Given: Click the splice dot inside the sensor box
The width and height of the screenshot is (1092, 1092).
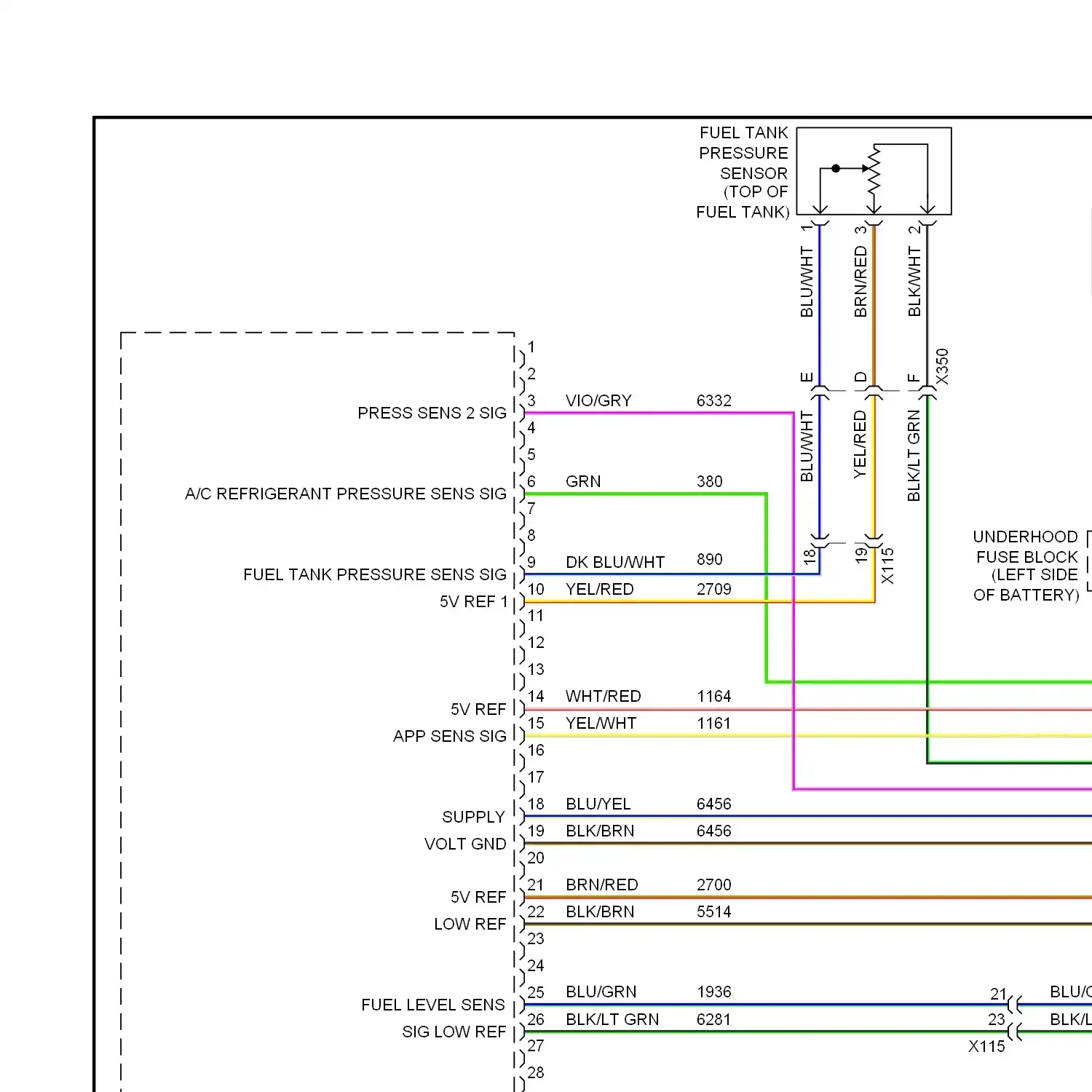Looking at the screenshot, I should point(836,167).
